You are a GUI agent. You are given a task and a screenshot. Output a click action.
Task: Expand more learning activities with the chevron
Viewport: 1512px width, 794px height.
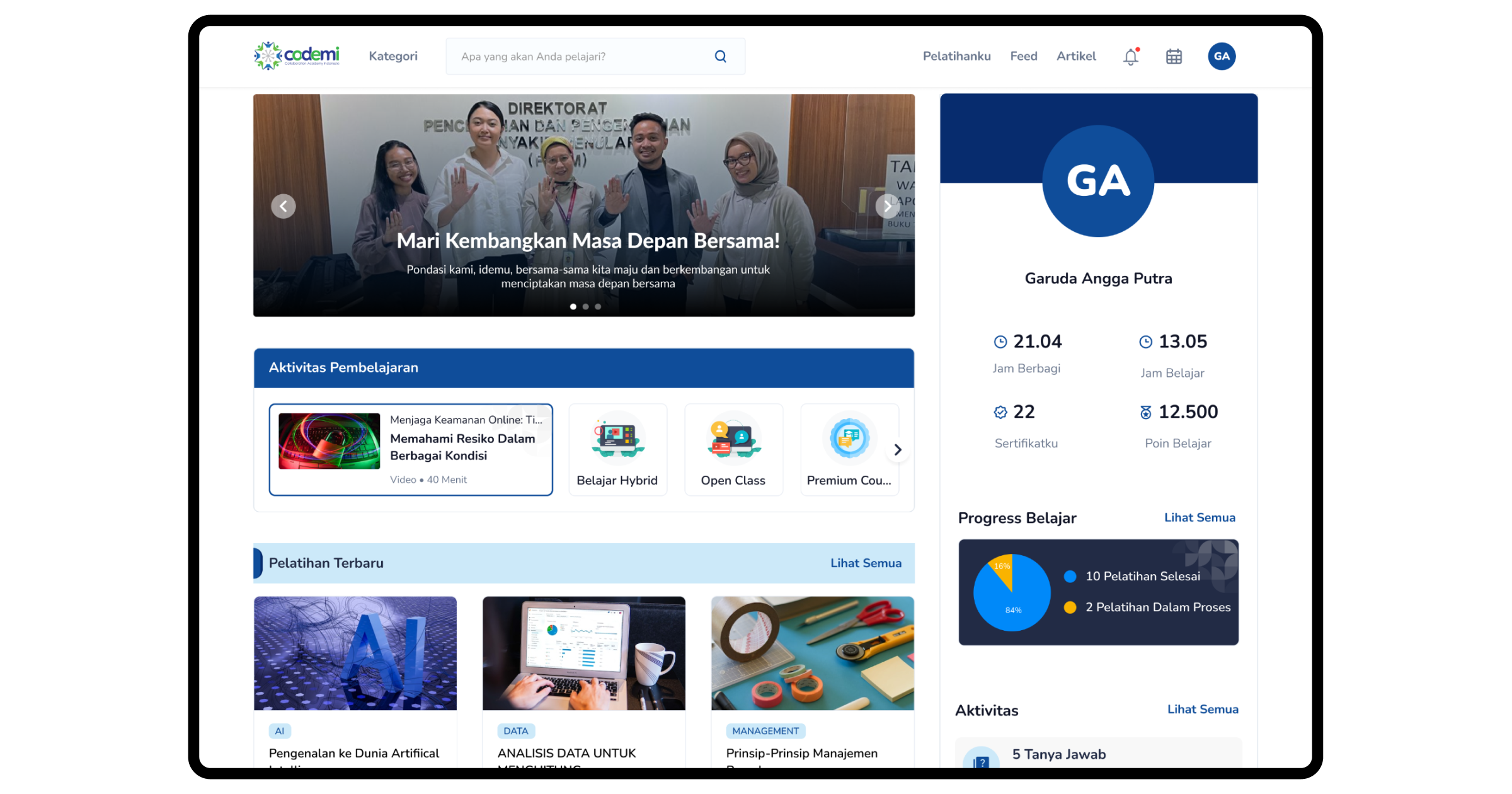click(898, 450)
